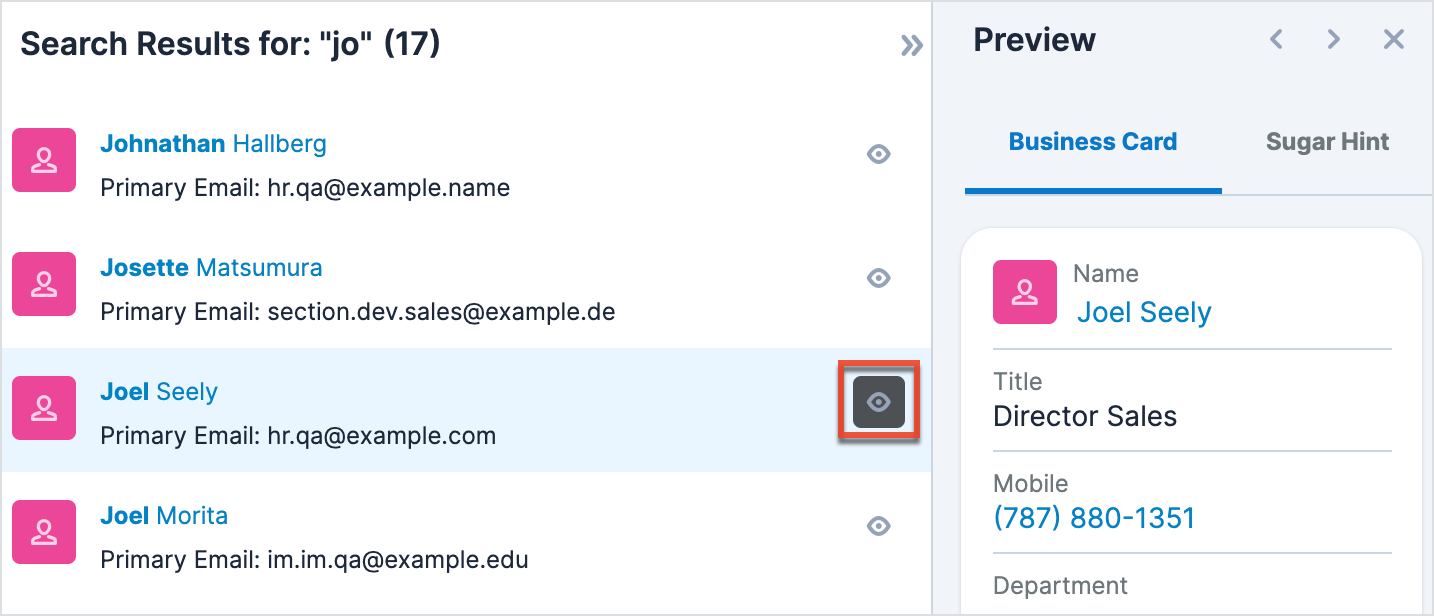Open the Joel Seely record from the preview
The image size is (1434, 616).
[1144, 312]
